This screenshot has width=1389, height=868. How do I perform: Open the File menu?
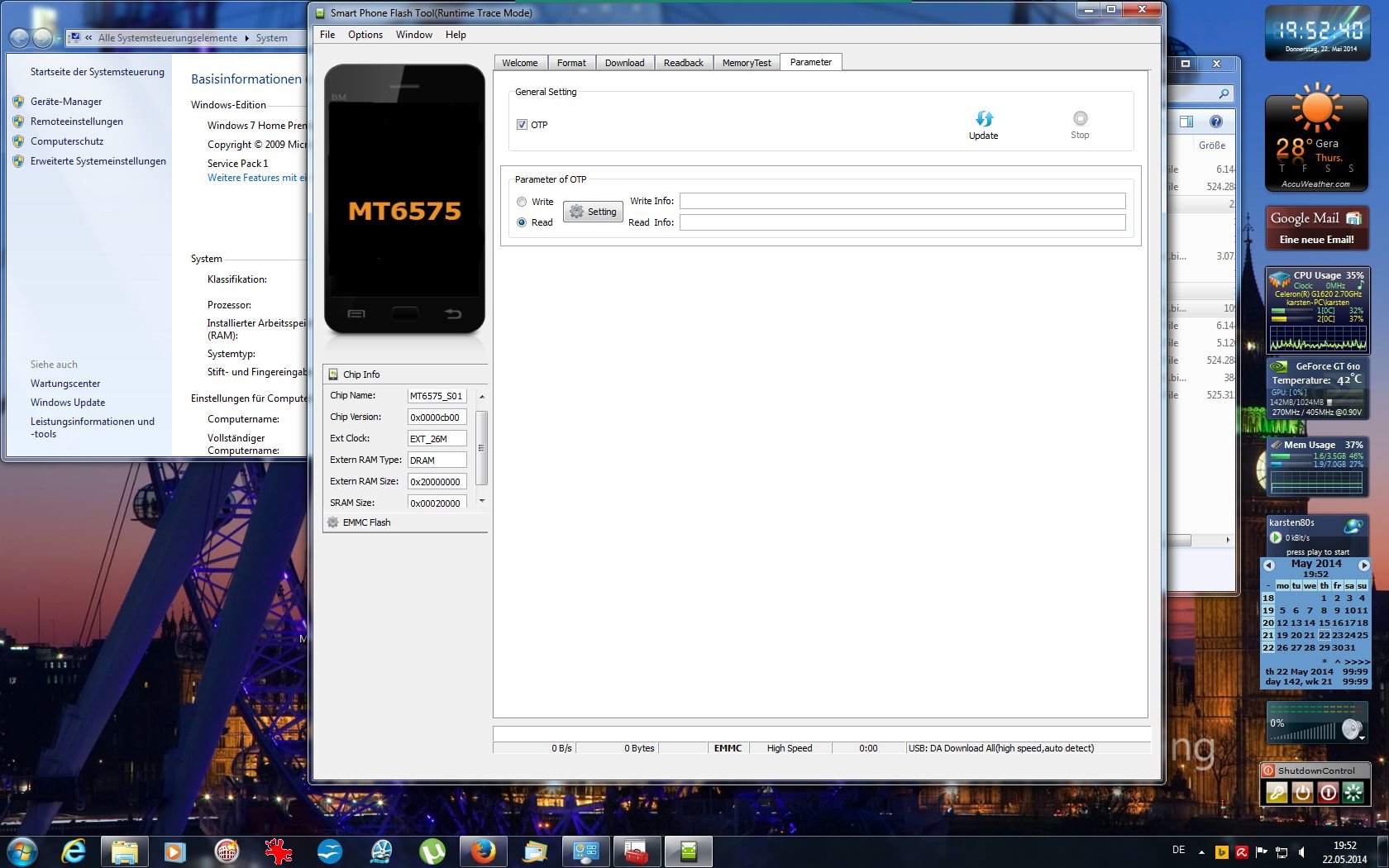tap(327, 35)
